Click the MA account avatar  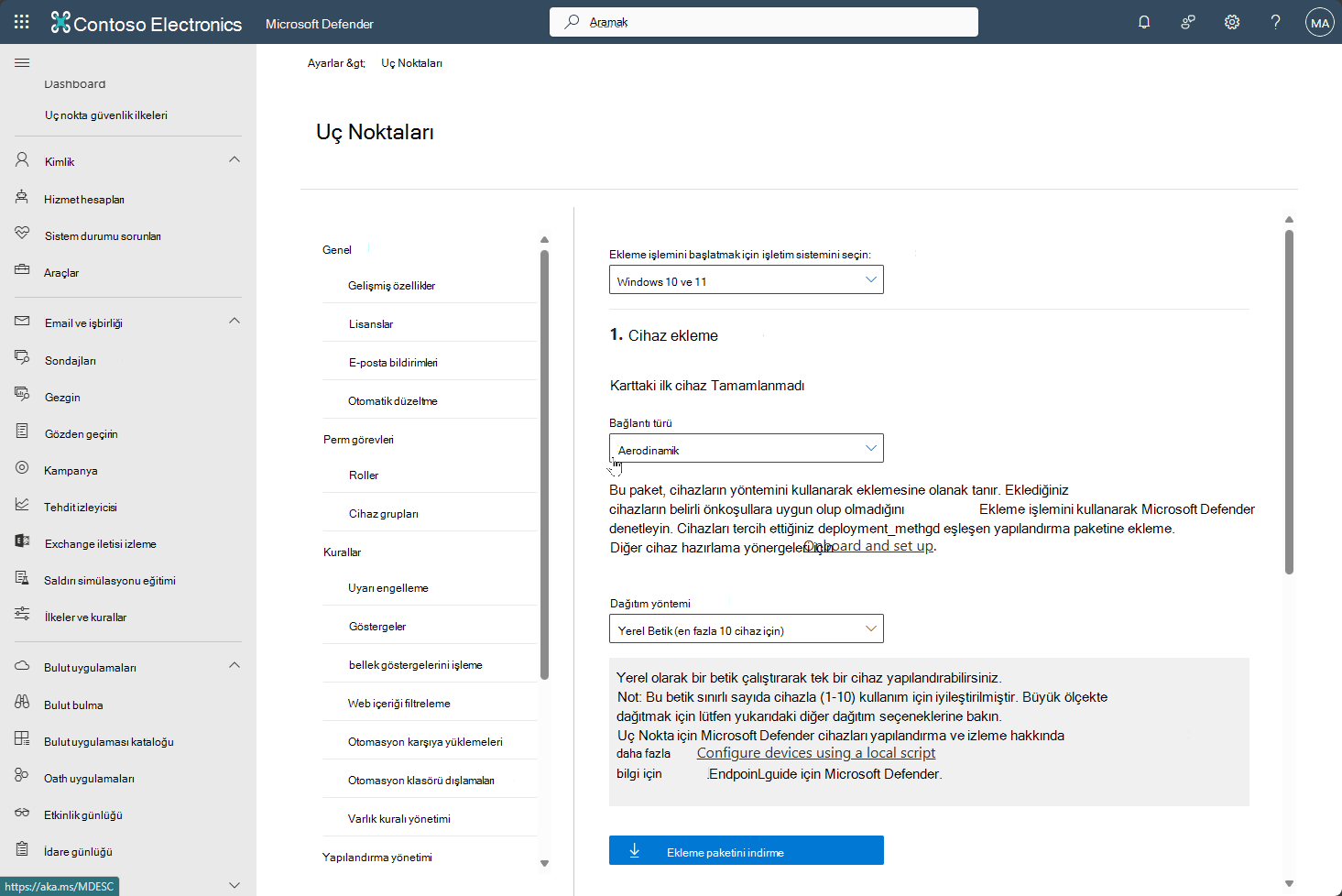tap(1319, 21)
